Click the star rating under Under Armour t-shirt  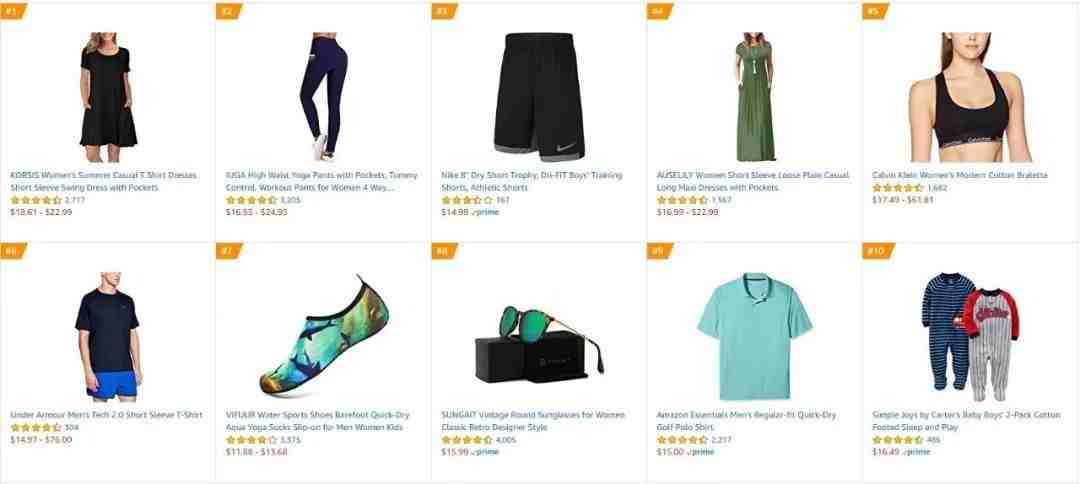(x=36, y=428)
